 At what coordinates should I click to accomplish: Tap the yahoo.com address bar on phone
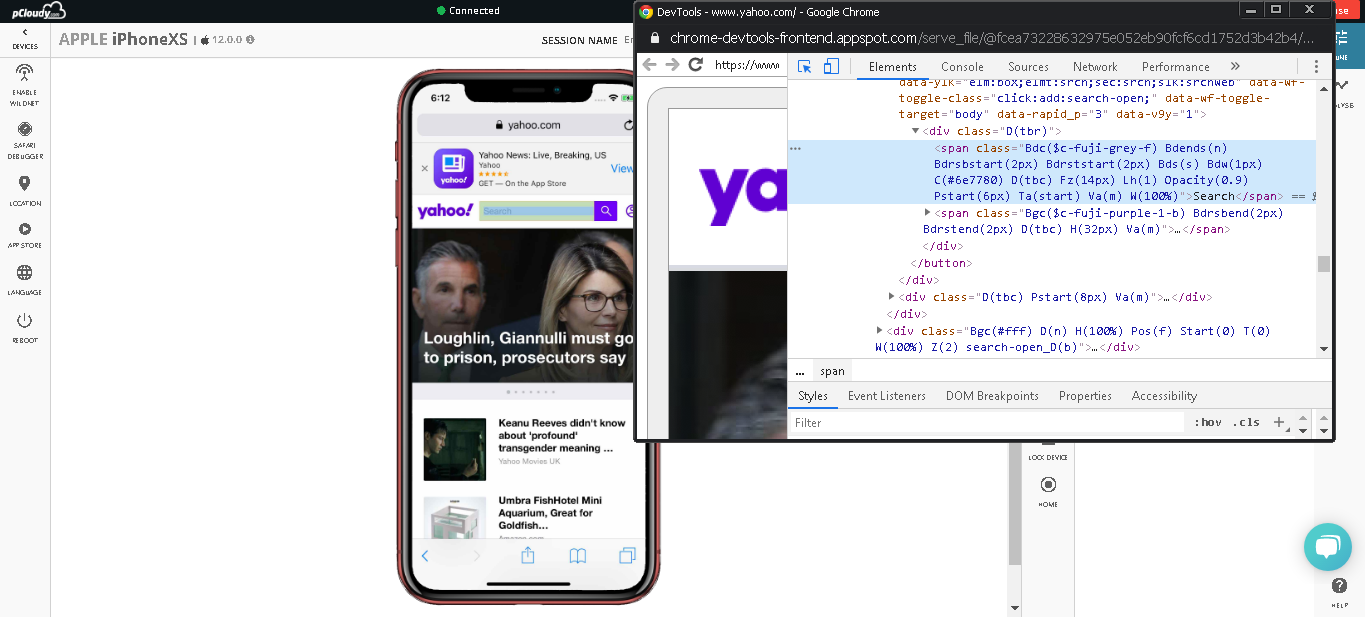coord(527,125)
